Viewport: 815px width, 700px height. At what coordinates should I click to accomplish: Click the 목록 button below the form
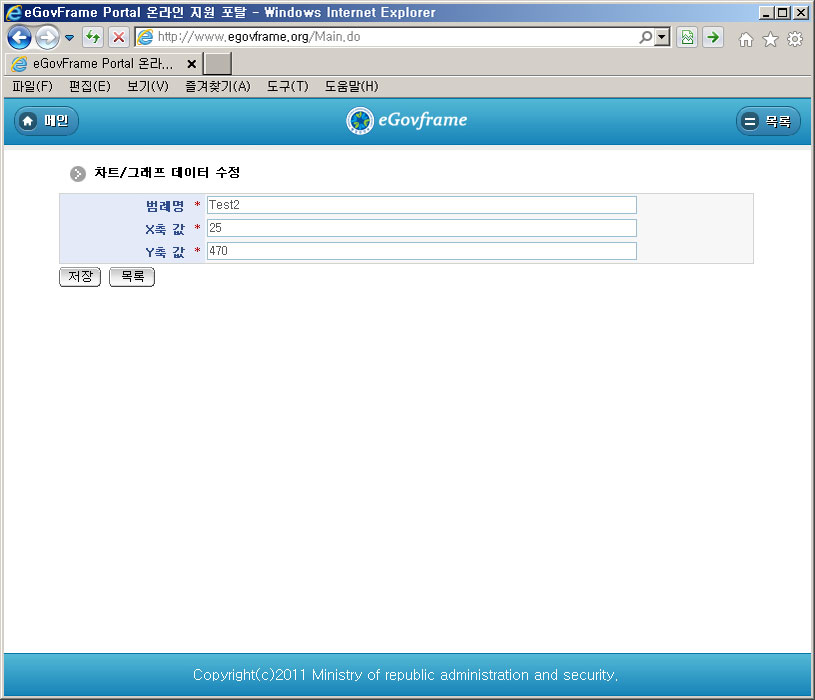(132, 277)
